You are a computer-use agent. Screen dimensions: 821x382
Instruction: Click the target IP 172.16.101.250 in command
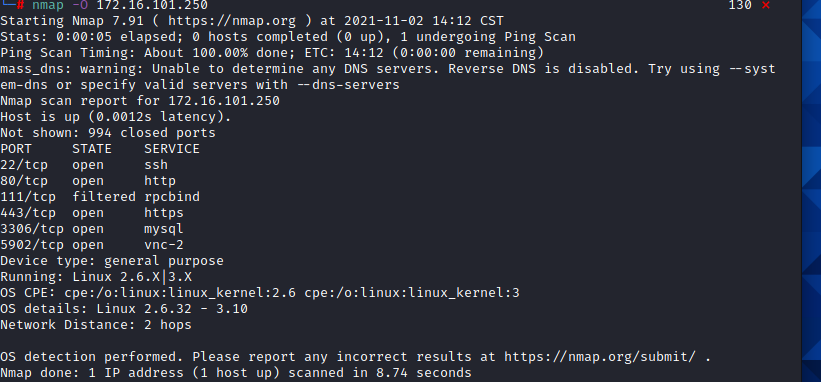pos(152,5)
